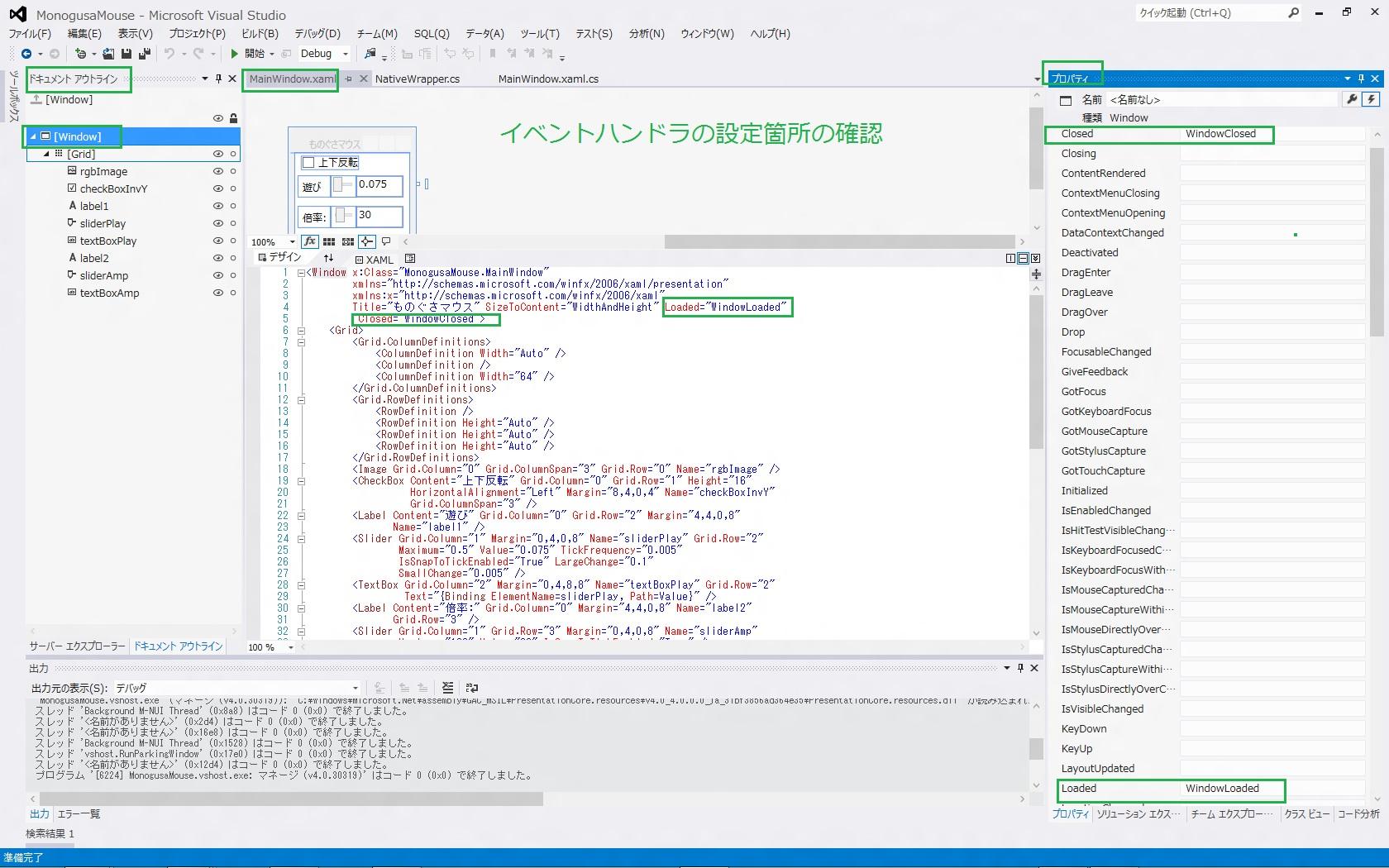The width and height of the screenshot is (1389, 868).
Task: Pin the Document Outline panel
Action: pyautogui.click(x=218, y=79)
